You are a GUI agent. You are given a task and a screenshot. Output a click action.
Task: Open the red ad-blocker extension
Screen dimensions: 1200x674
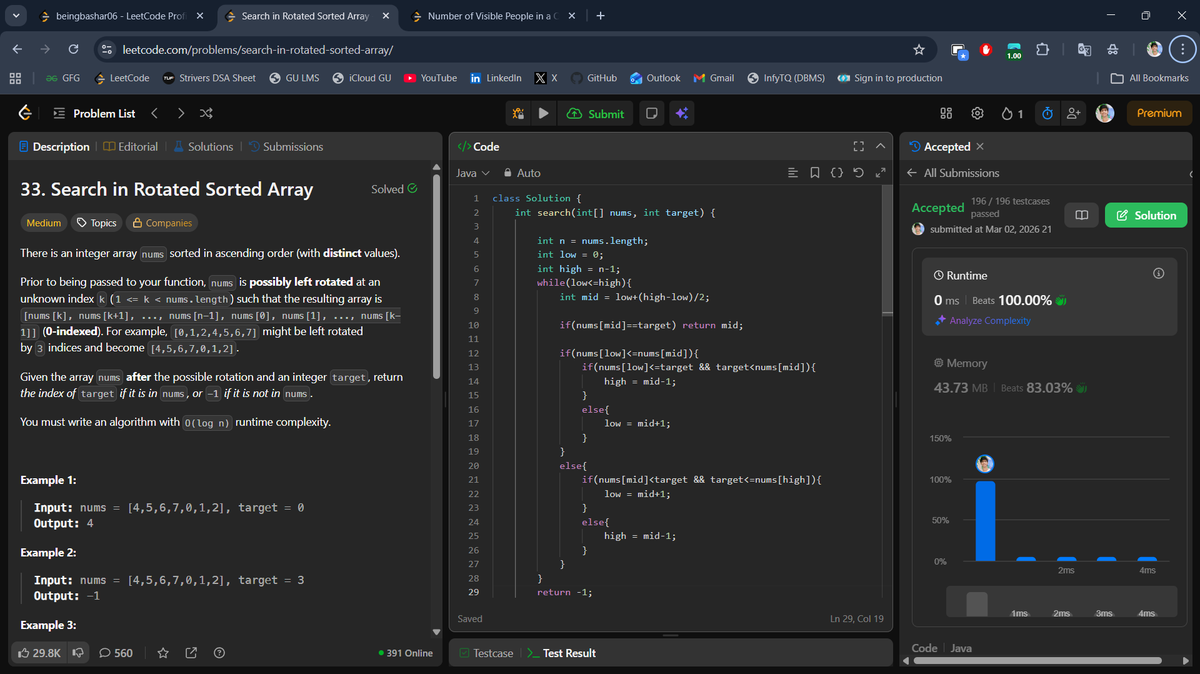(986, 49)
